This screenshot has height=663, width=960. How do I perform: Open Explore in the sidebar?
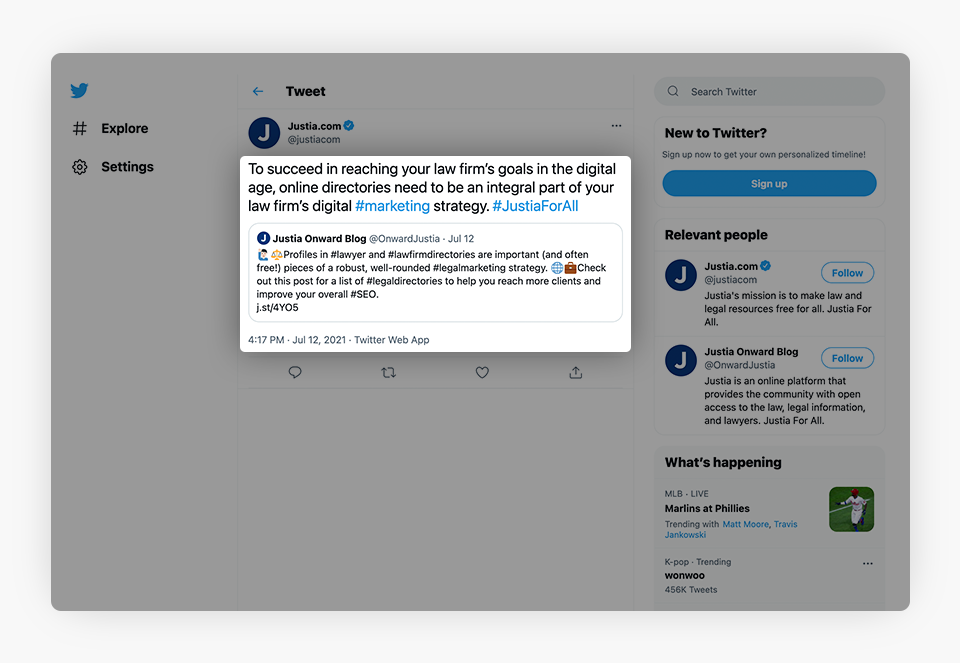[124, 128]
